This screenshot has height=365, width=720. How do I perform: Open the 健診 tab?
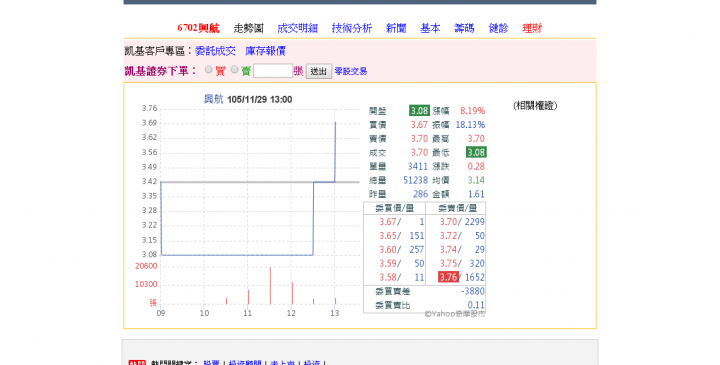click(498, 28)
